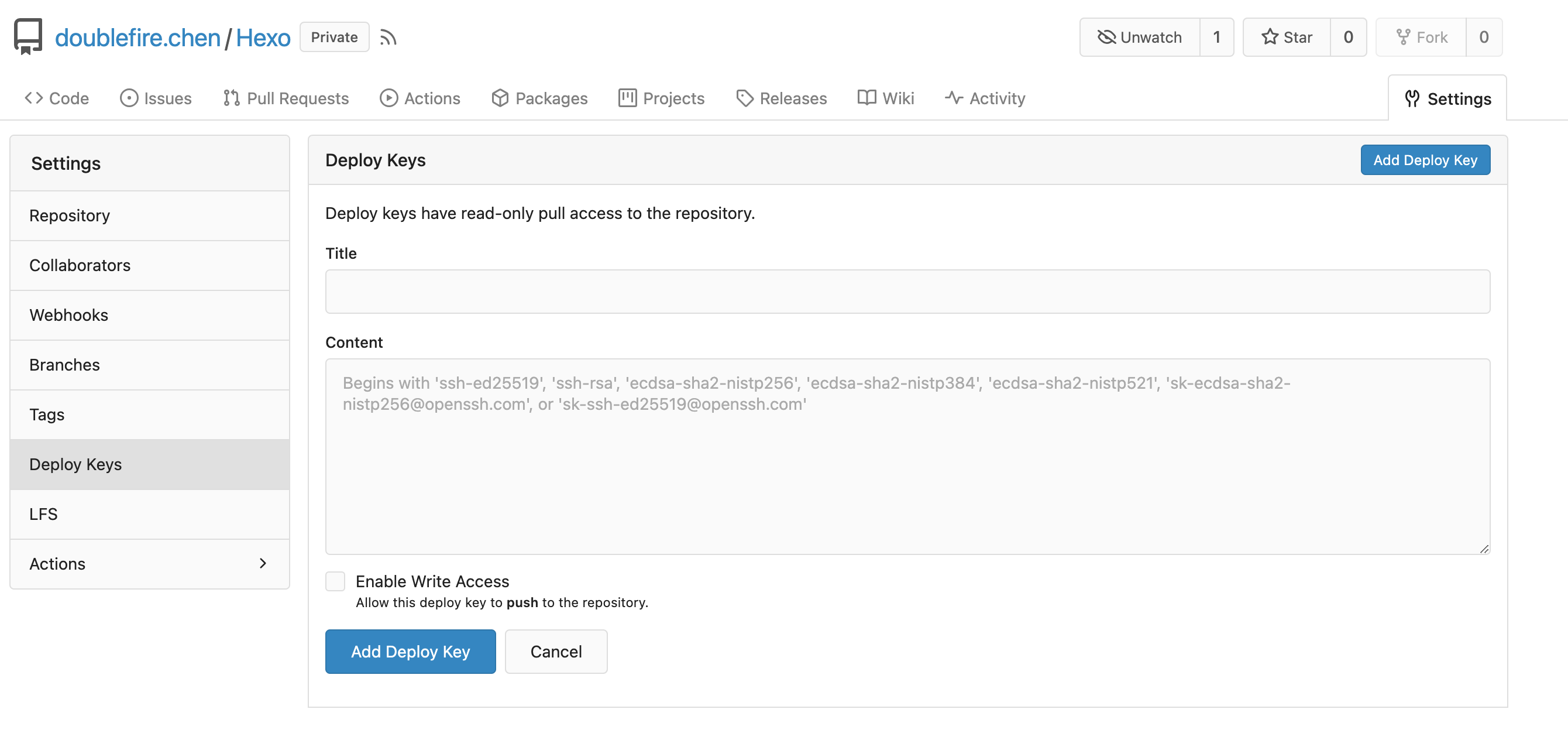Switch to the Wiki tab
The image size is (1568, 733).
tap(886, 98)
